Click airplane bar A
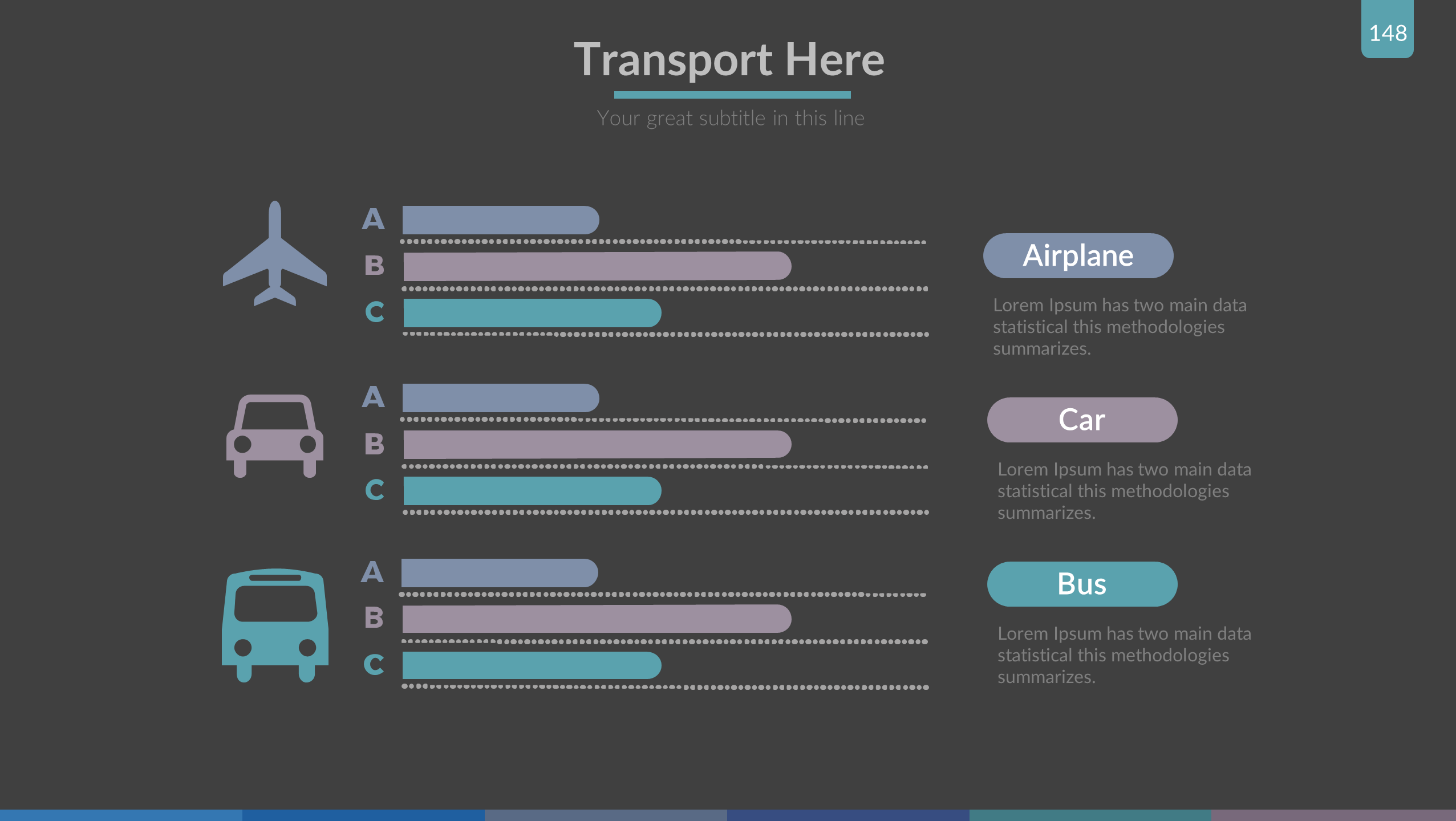This screenshot has width=1456, height=821. coord(500,220)
